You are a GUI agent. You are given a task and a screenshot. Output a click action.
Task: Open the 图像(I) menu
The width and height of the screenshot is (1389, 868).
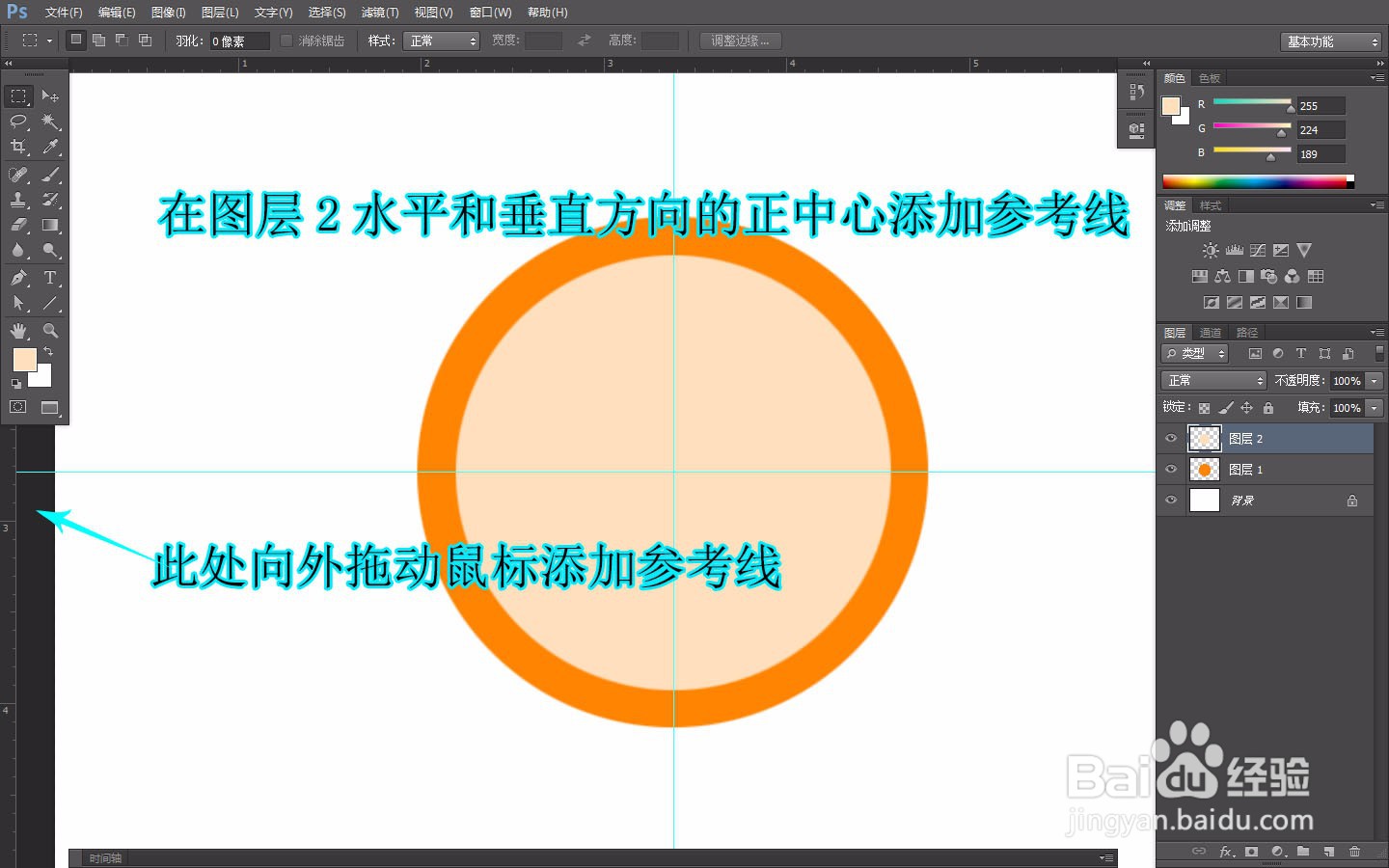click(169, 13)
